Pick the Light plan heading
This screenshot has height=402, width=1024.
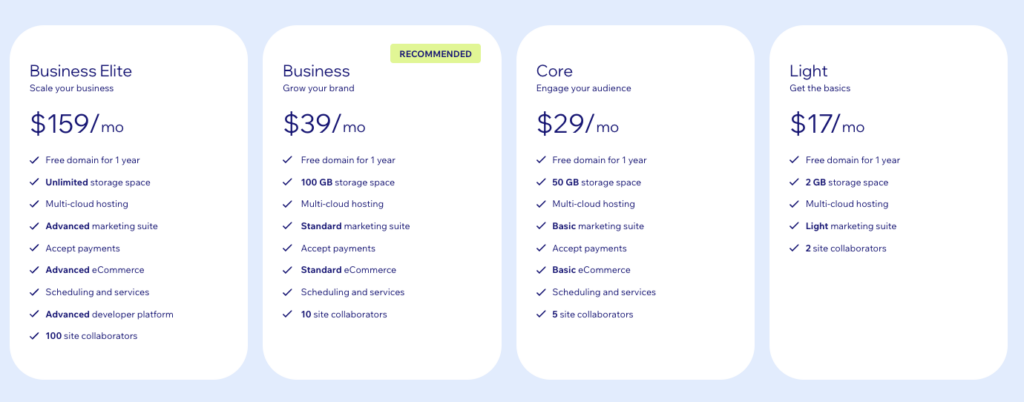(x=809, y=71)
